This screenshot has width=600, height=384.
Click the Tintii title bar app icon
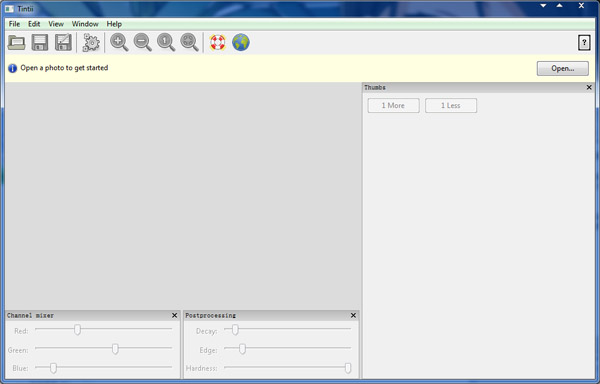(x=9, y=8)
